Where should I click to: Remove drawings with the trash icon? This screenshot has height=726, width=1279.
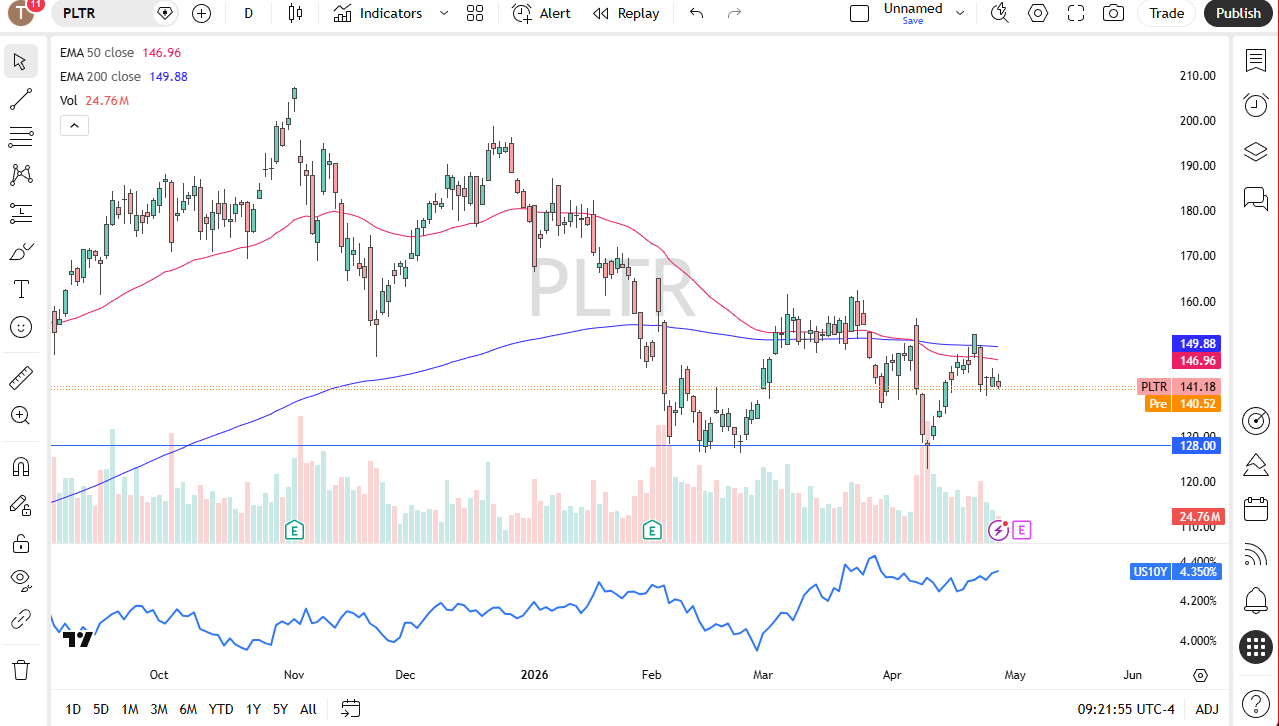21,669
